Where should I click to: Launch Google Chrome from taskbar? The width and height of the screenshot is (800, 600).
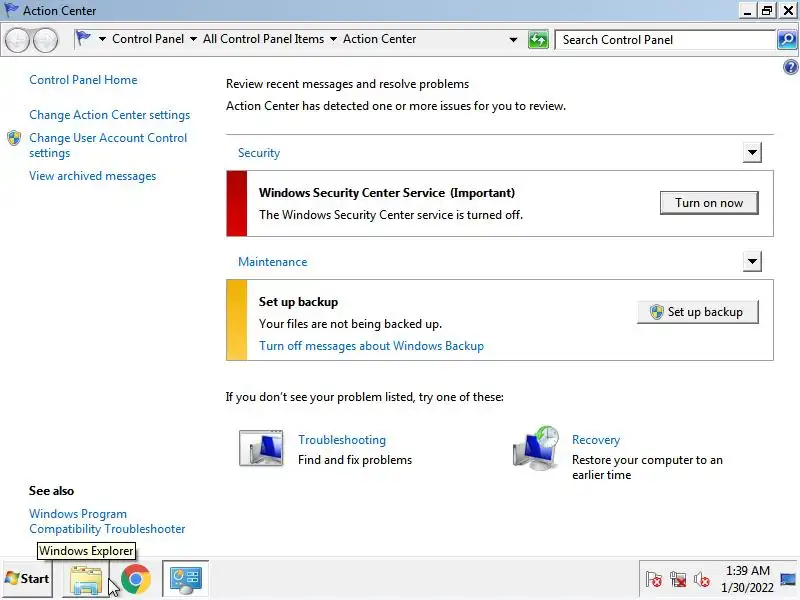136,579
